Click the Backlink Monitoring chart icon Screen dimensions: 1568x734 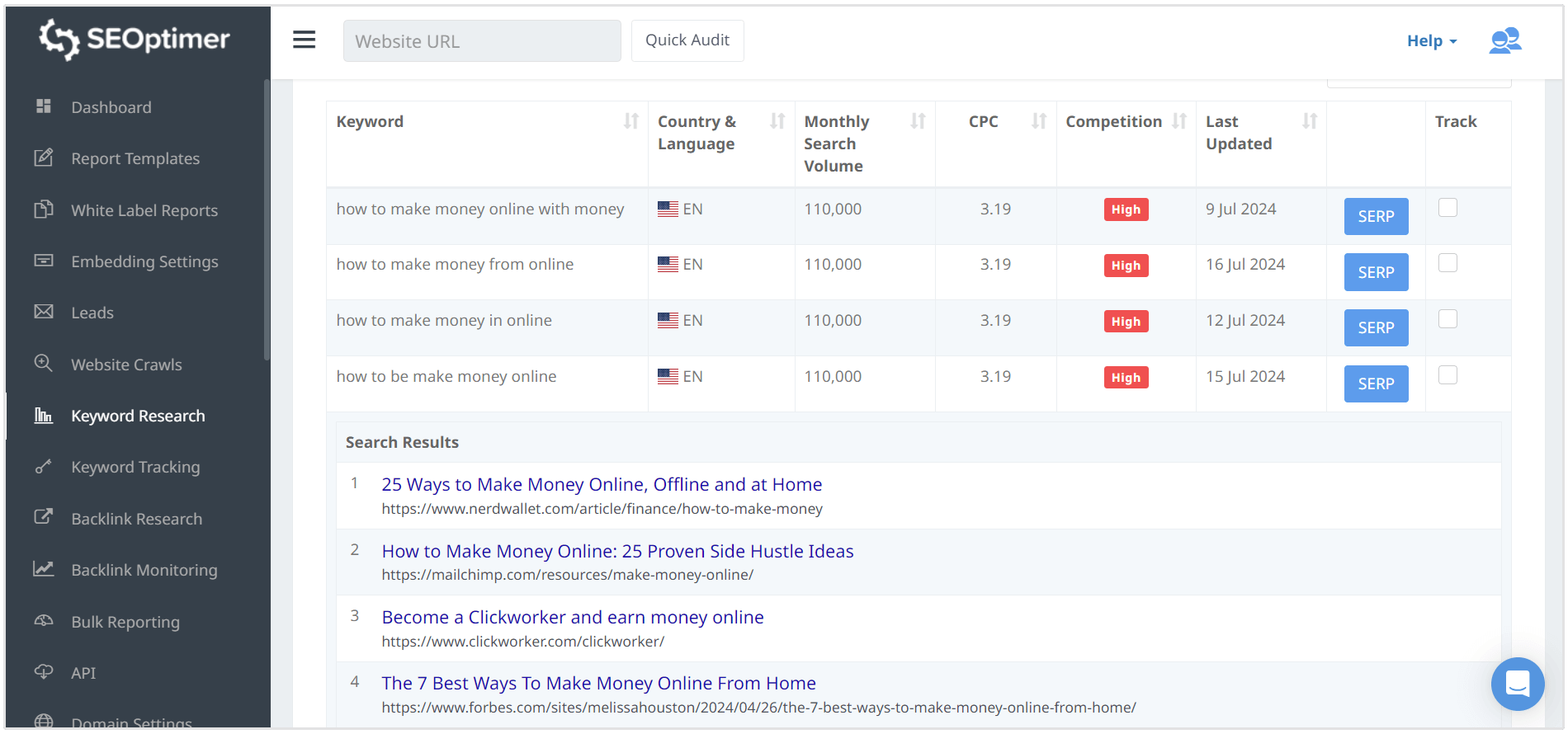click(44, 569)
